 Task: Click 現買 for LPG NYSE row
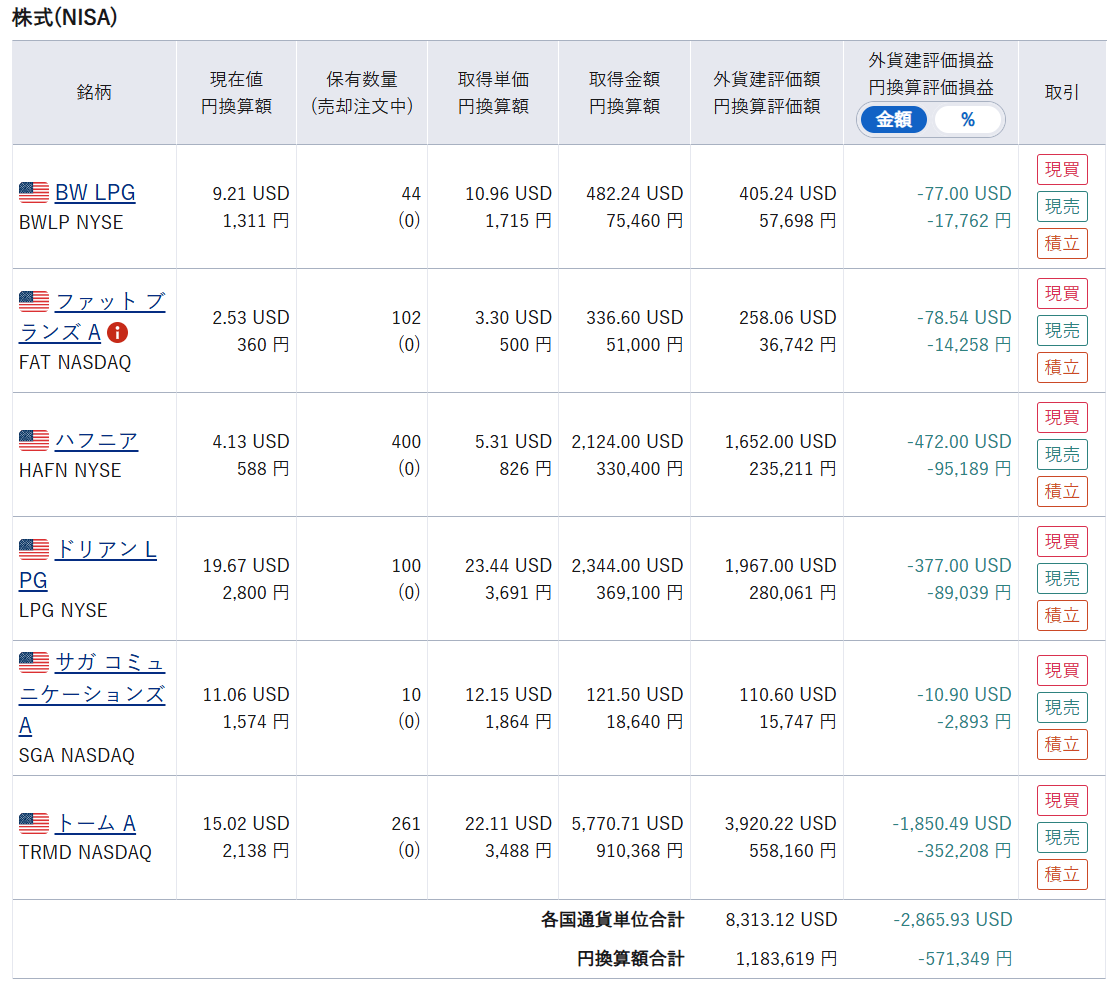tap(1062, 542)
